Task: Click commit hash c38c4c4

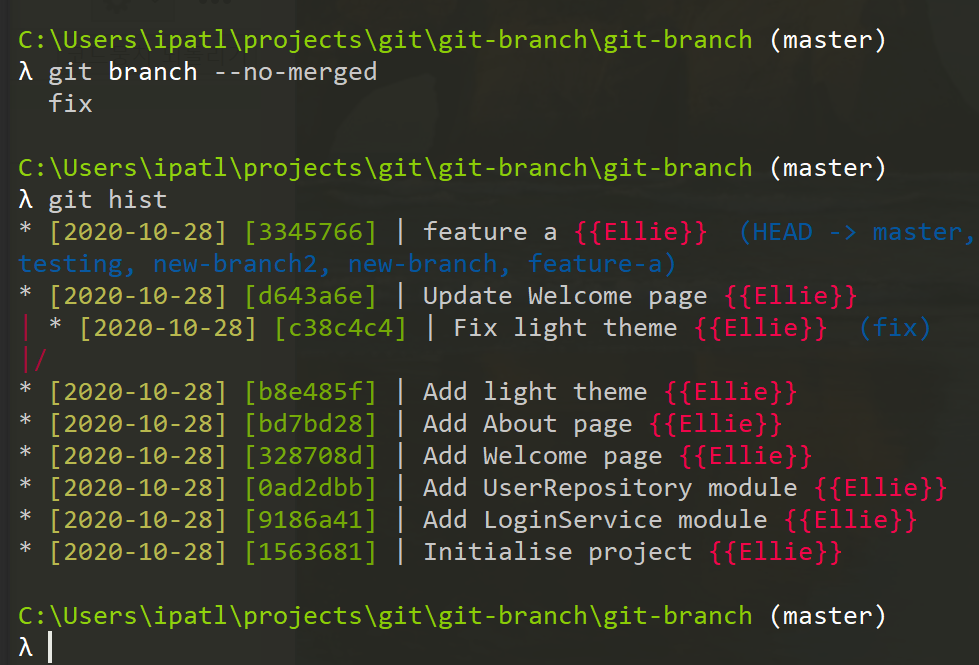Action: click(x=340, y=328)
